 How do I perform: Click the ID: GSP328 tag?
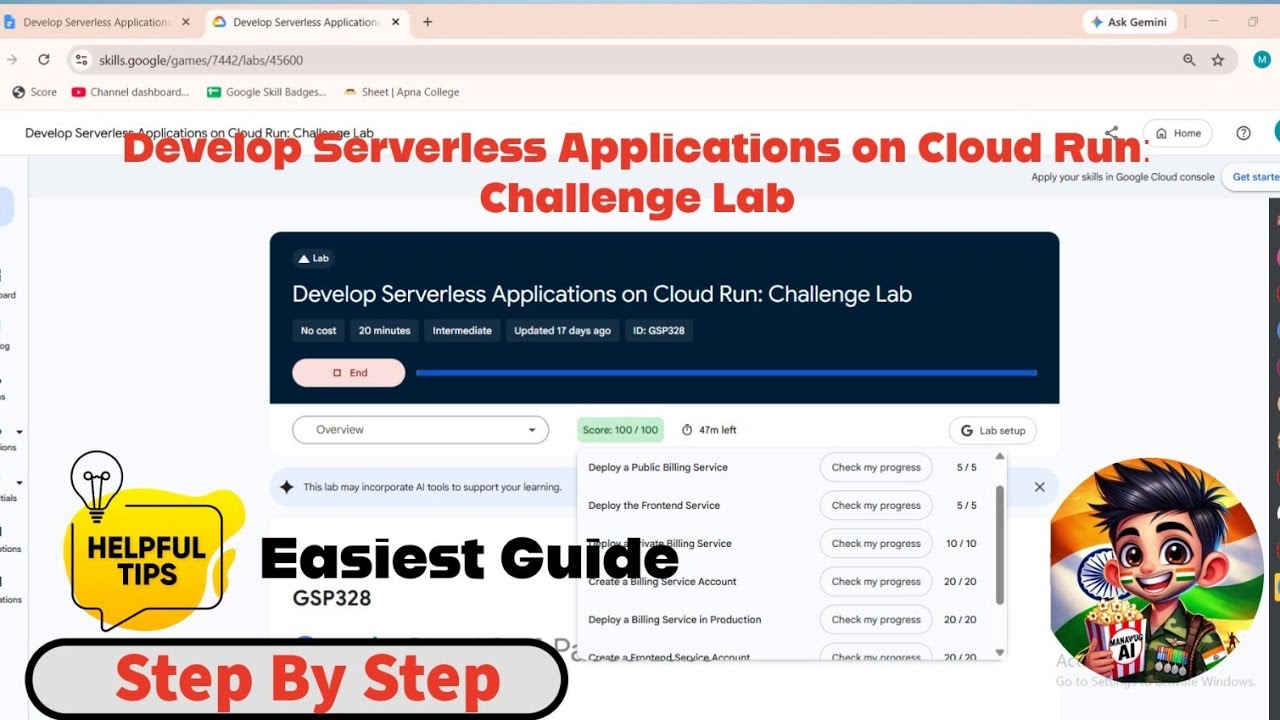coord(658,330)
